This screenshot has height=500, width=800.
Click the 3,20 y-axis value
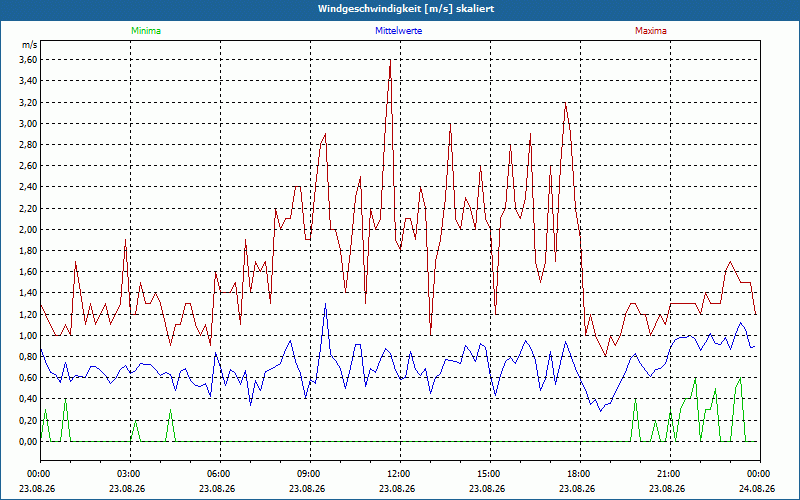[x=29, y=102]
